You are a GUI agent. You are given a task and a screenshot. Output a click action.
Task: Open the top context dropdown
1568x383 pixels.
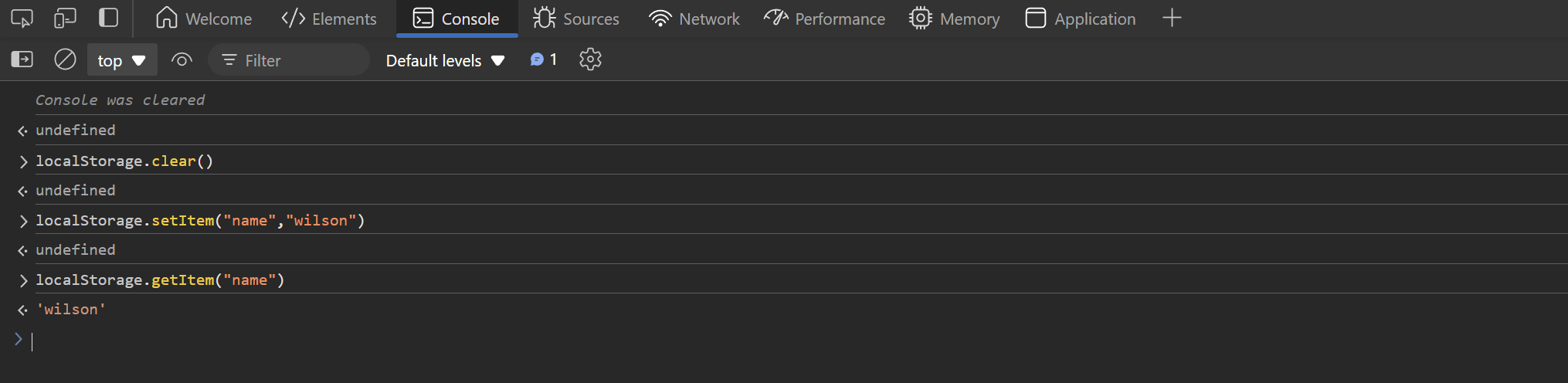point(122,60)
